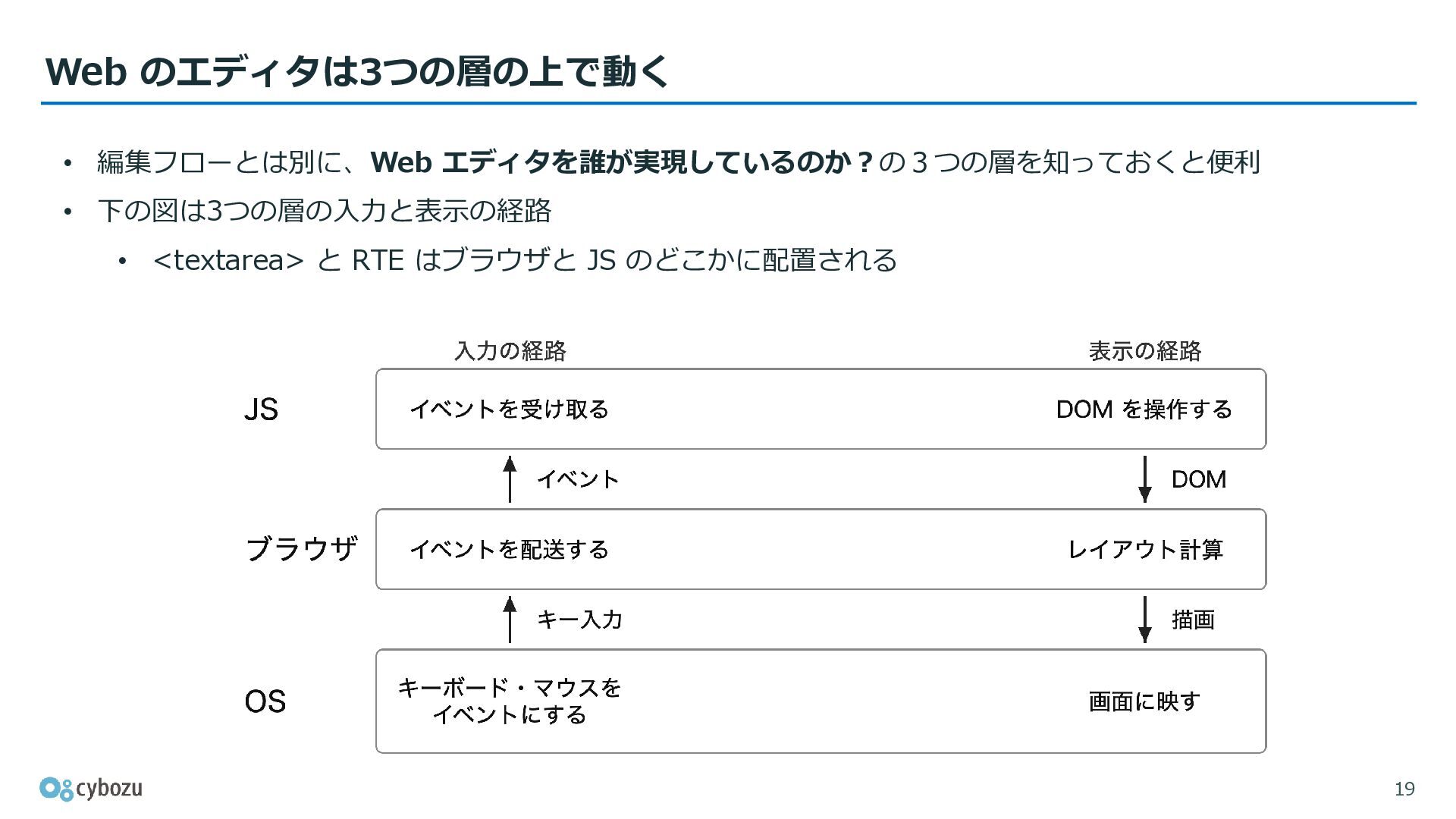The height and width of the screenshot is (819, 1456).
Task: Select the JS layer label
Action: click(261, 409)
